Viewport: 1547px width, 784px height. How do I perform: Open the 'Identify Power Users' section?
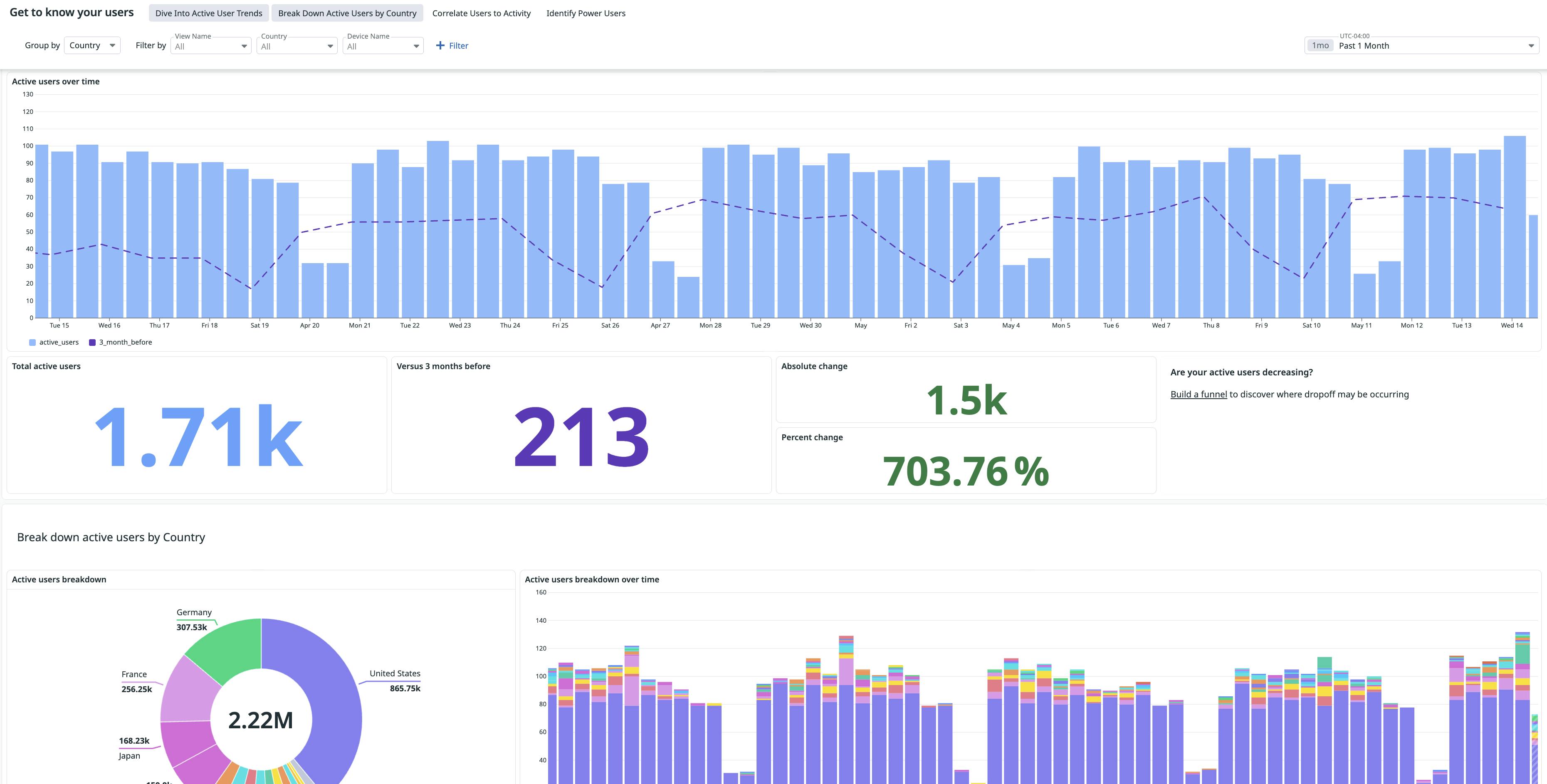click(x=585, y=12)
